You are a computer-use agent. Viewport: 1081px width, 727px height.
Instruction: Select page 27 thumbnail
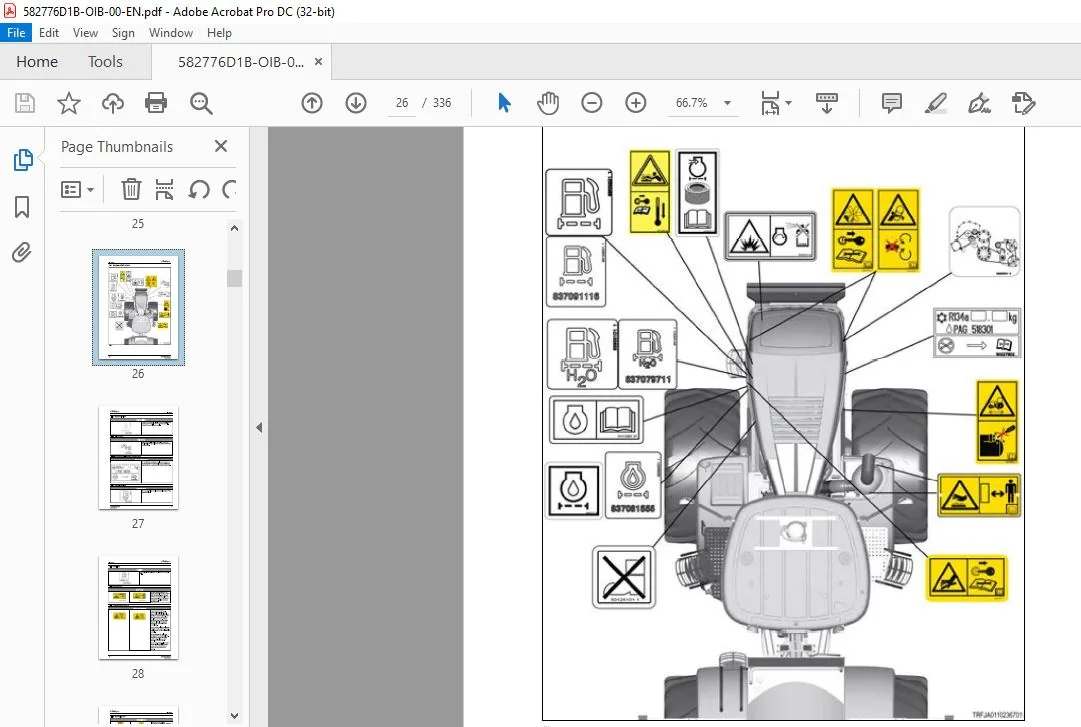point(139,458)
